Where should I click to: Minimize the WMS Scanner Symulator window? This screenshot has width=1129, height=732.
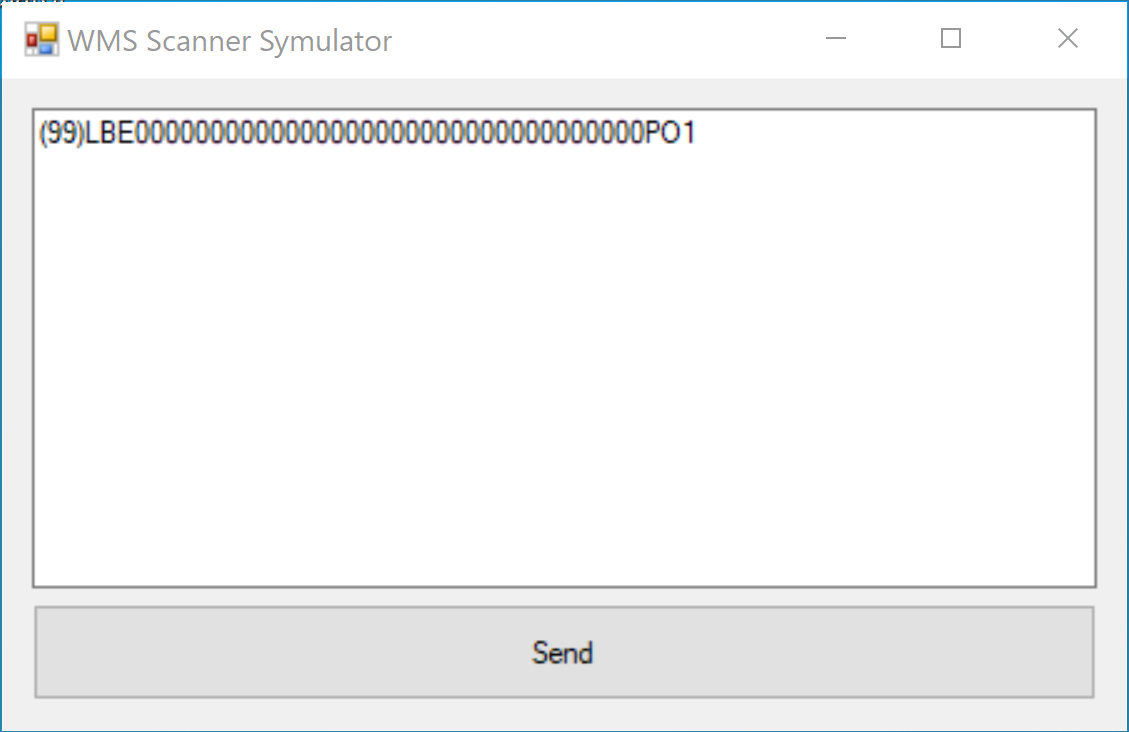click(x=836, y=39)
